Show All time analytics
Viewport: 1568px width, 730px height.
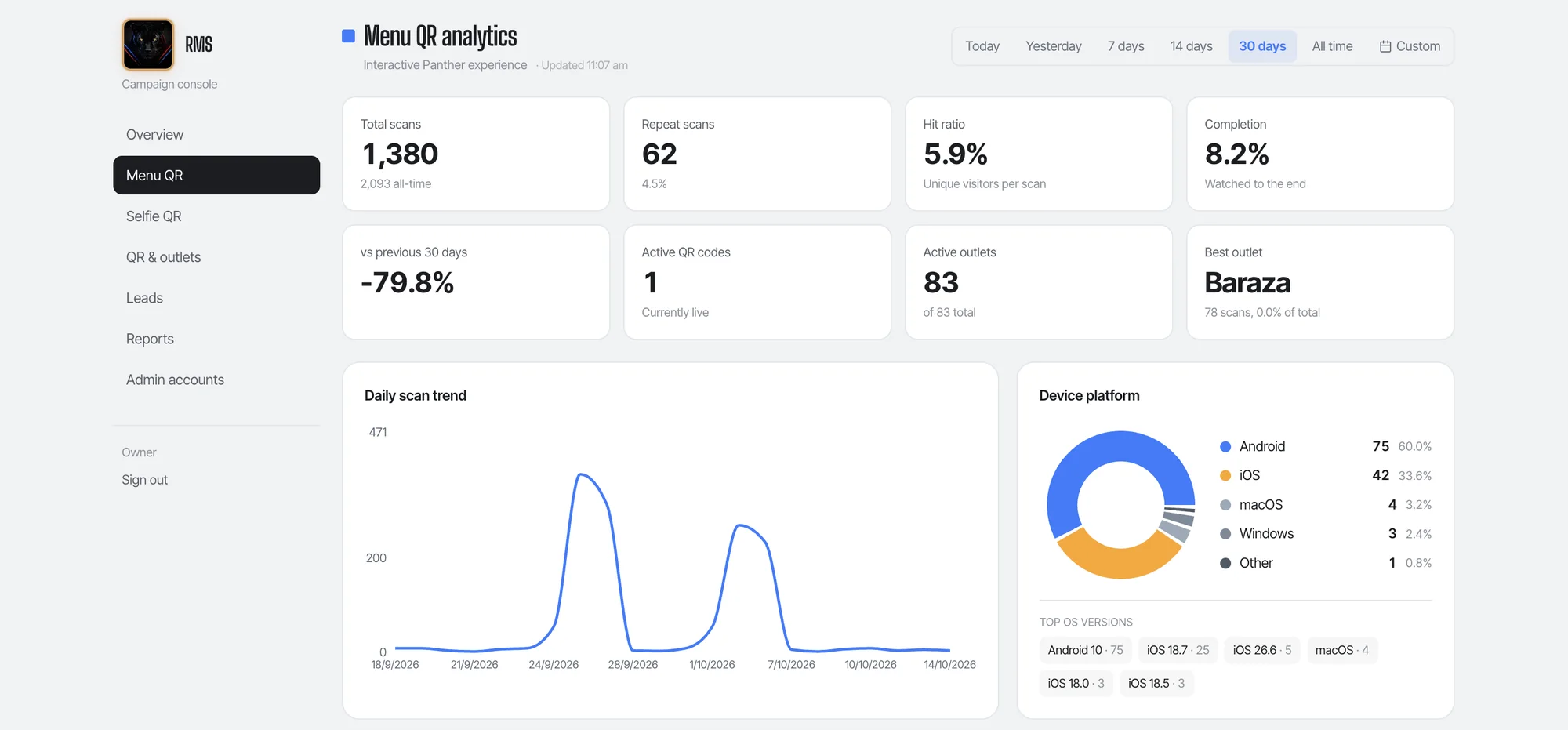pos(1333,46)
